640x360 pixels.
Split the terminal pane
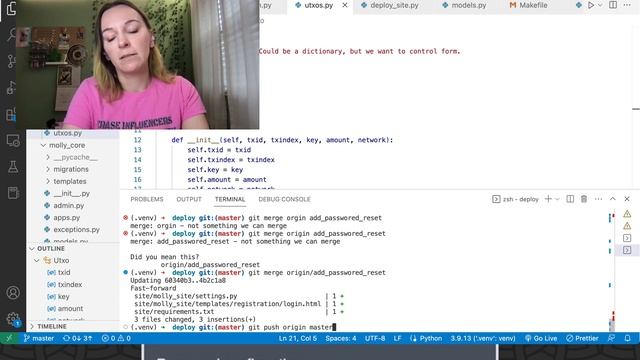click(570, 199)
